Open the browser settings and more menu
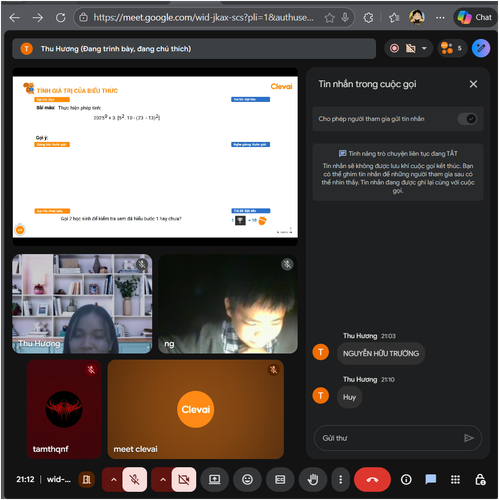This screenshot has height=500, width=499. (x=440, y=18)
